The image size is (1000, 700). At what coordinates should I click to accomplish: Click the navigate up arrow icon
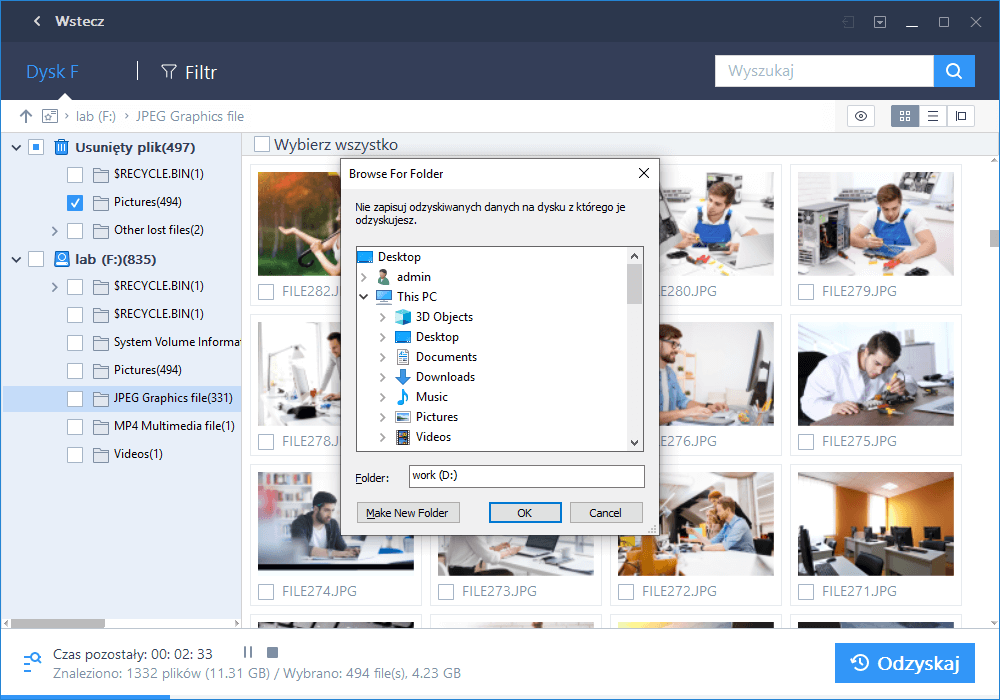(x=25, y=115)
